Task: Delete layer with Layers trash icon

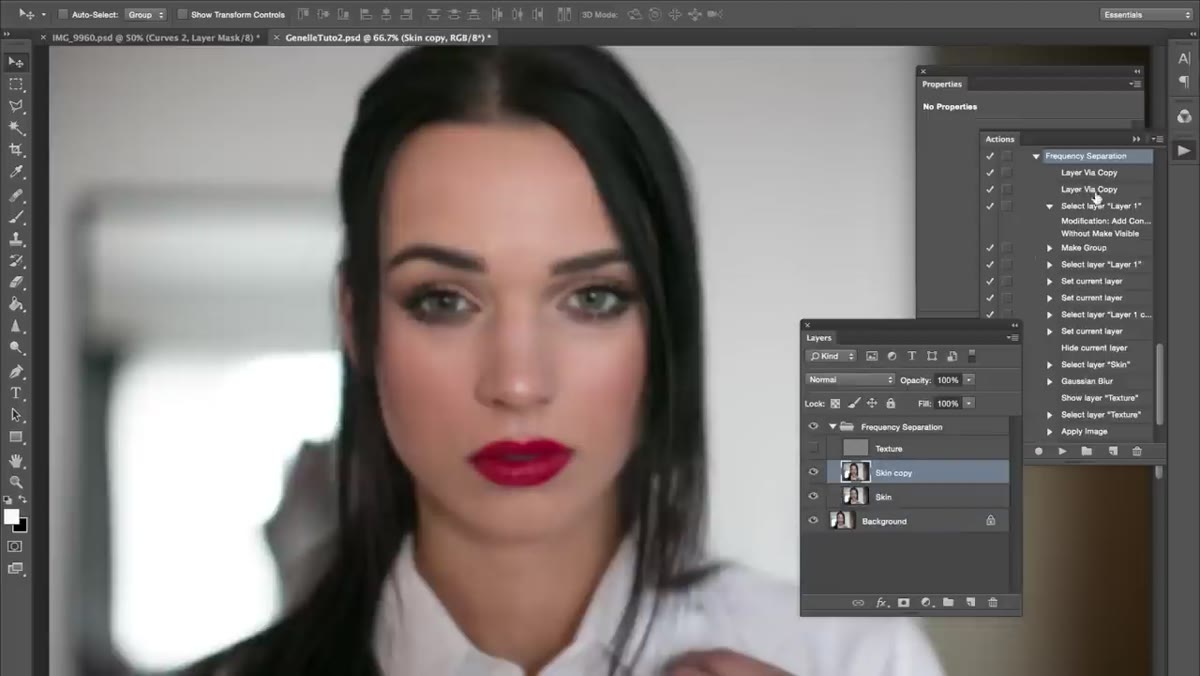Action: pyautogui.click(x=992, y=602)
